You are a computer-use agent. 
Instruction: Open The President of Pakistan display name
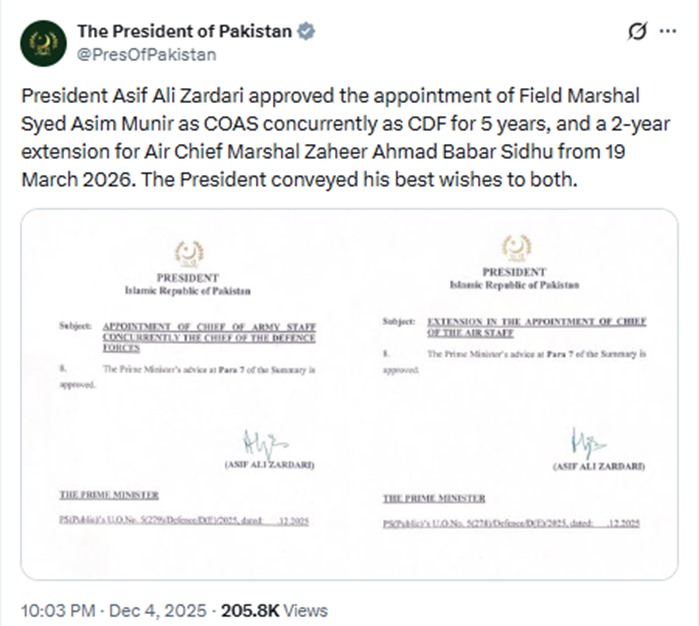[x=184, y=31]
